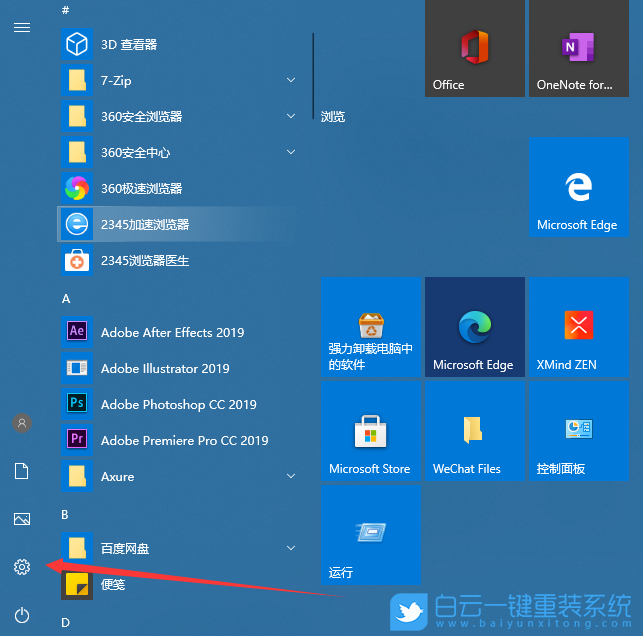Open the 百度网盘 folder entry

click(178, 549)
